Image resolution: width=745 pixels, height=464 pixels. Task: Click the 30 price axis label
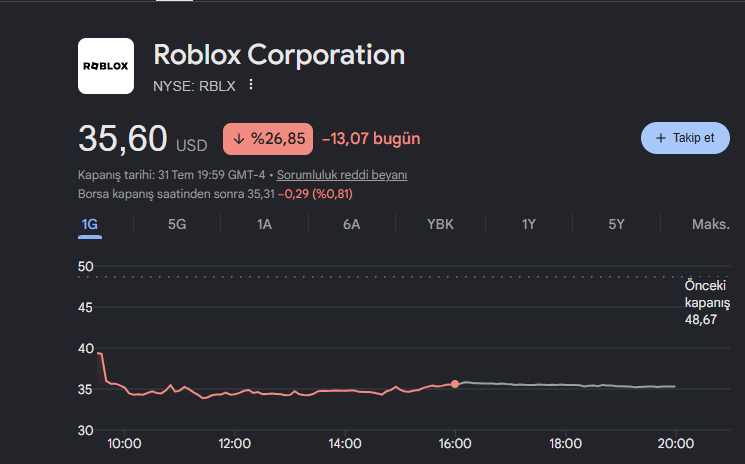point(86,430)
